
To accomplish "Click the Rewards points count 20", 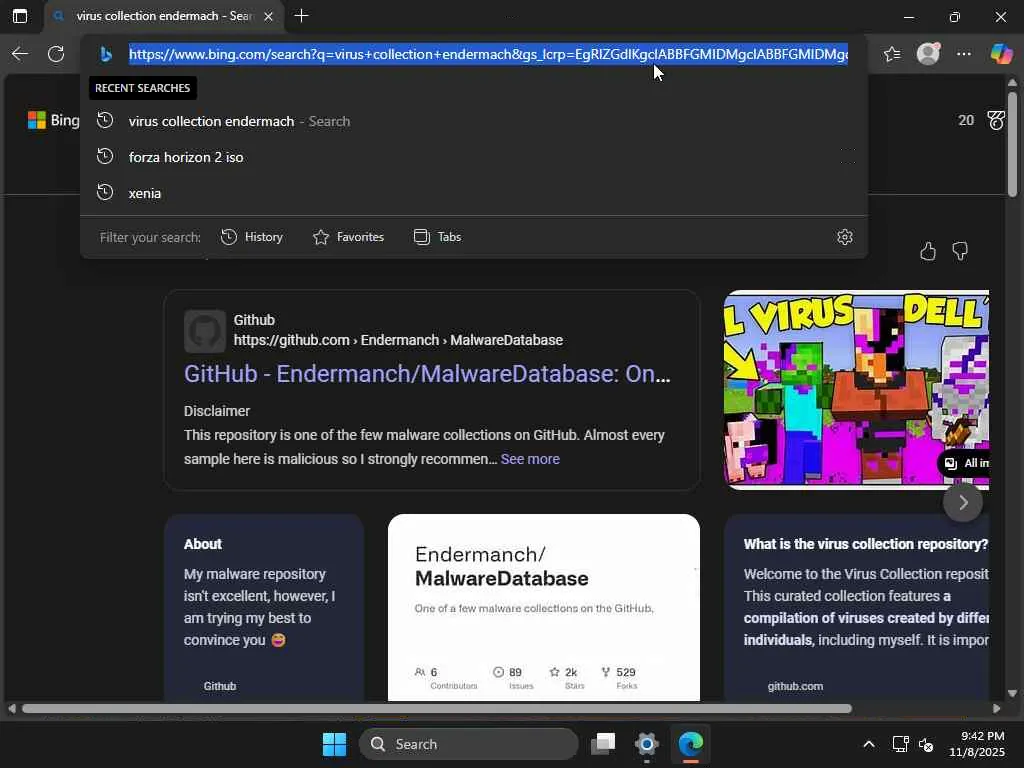I will [x=966, y=120].
